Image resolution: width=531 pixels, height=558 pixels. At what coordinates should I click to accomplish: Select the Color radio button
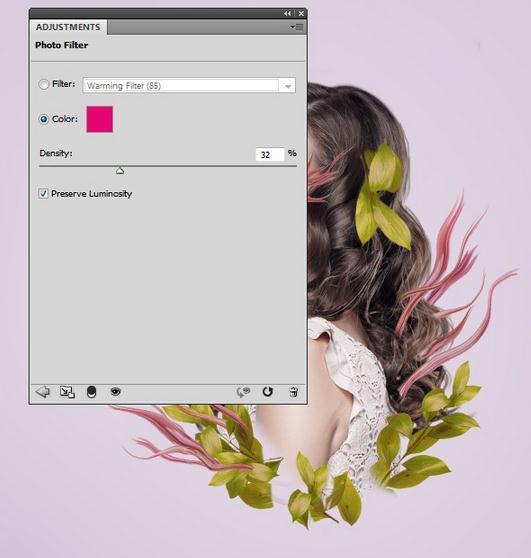coord(43,119)
